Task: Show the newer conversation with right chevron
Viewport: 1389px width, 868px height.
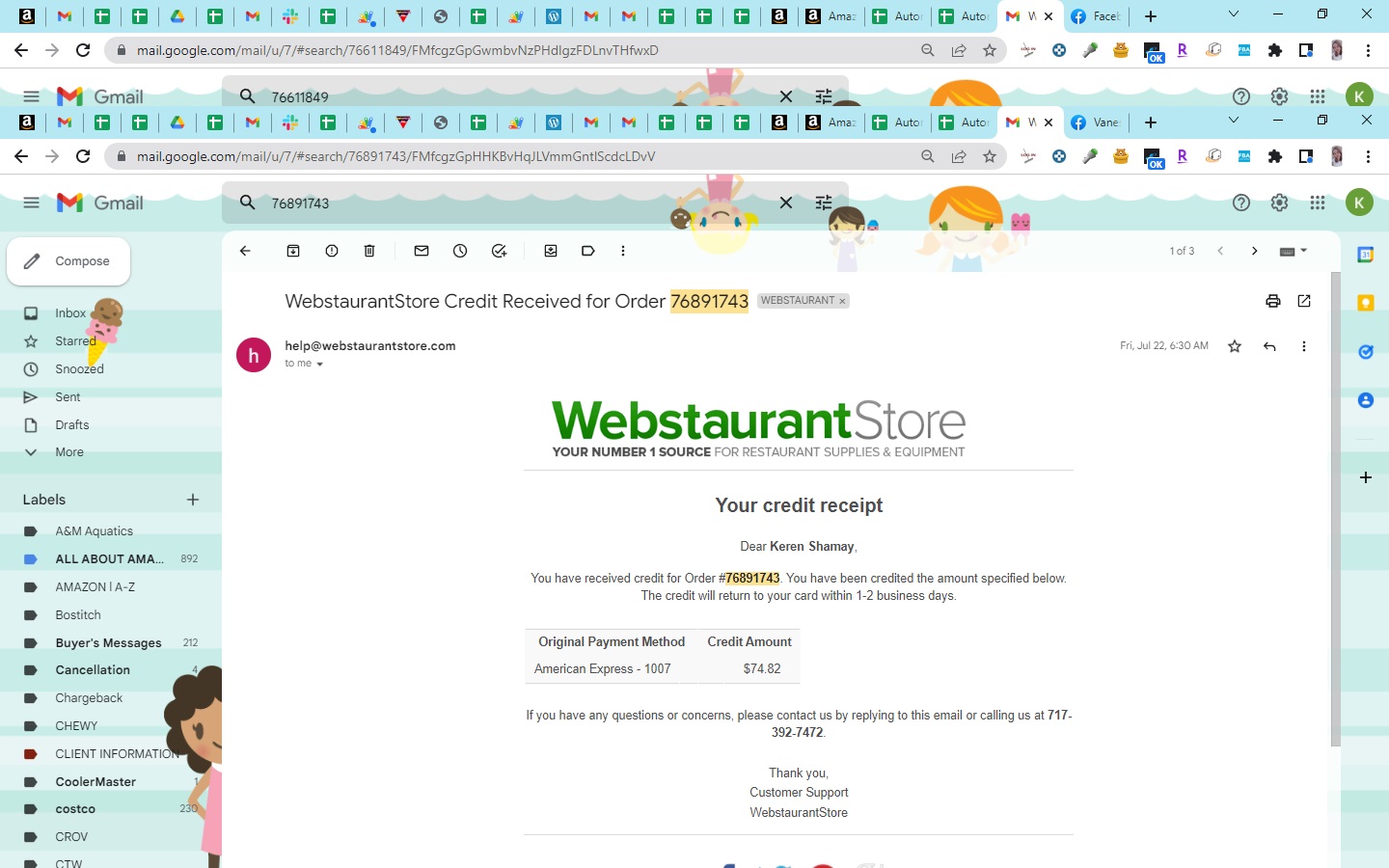Action: (1254, 251)
